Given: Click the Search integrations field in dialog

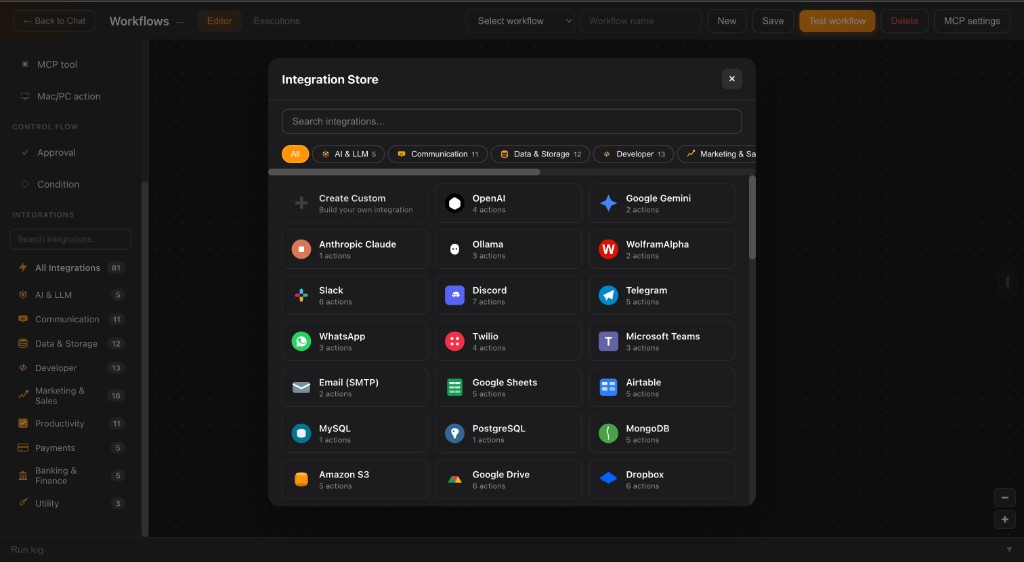Looking at the screenshot, I should click(x=512, y=121).
